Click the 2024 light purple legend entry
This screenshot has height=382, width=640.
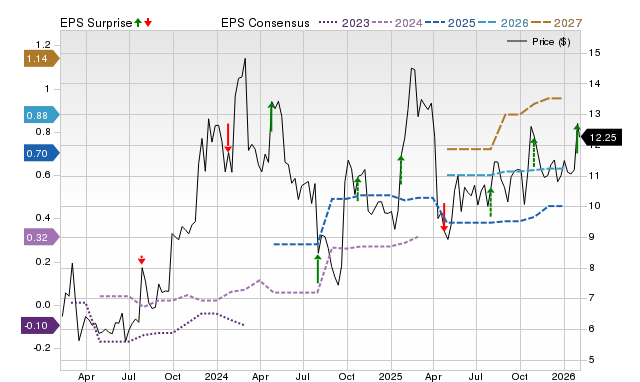397,23
